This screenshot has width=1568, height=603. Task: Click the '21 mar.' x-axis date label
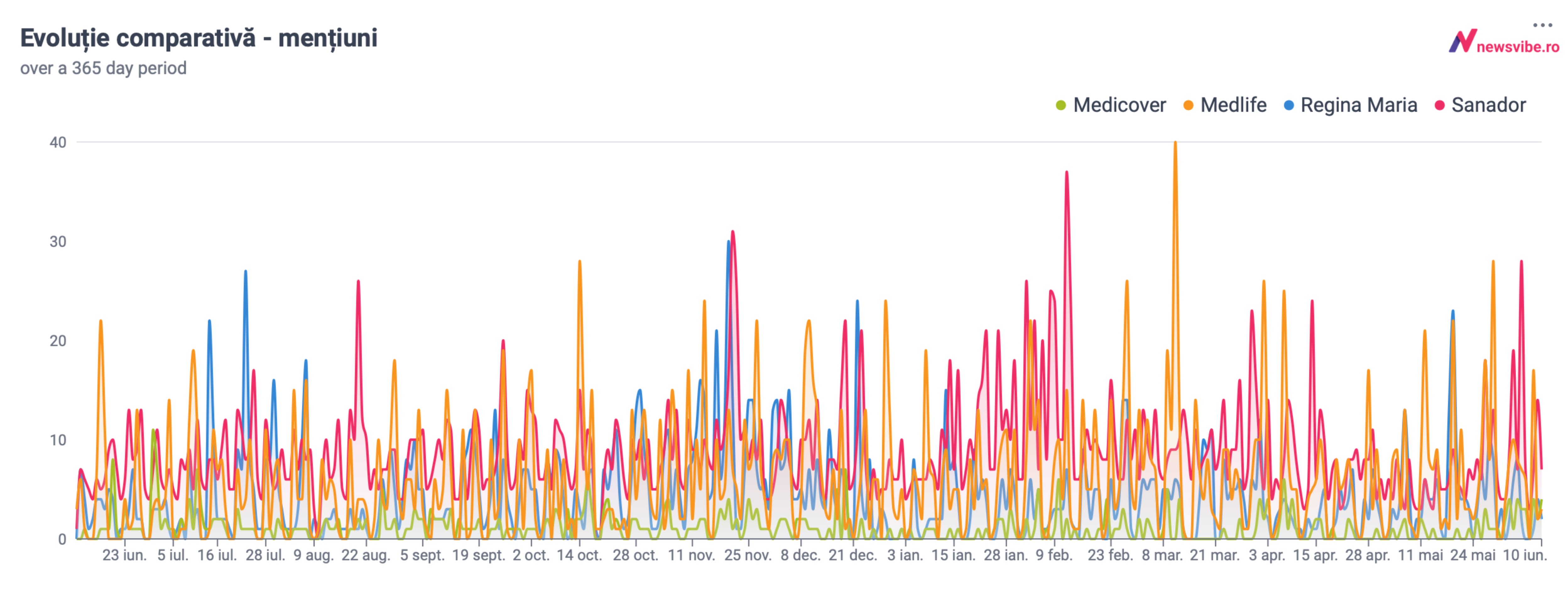tap(1215, 556)
